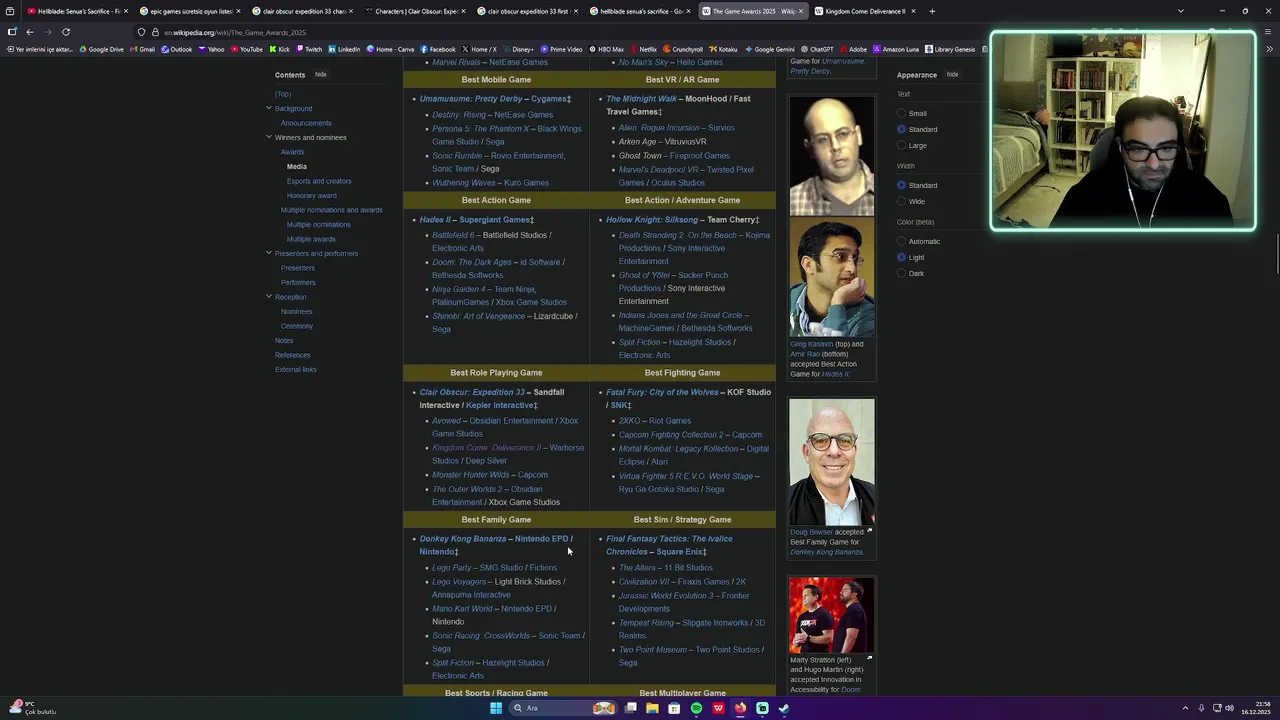Open Hollow Knight: Silksong link

(652, 219)
